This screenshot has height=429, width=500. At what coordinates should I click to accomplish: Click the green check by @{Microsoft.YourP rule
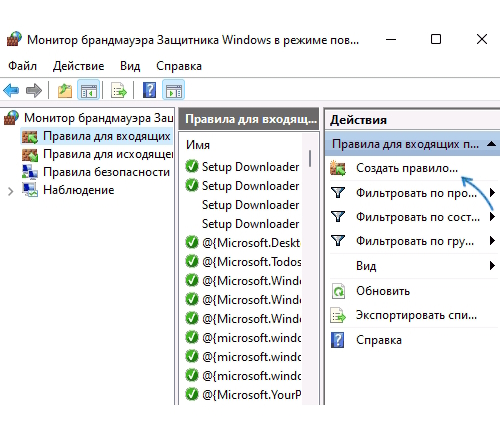pos(192,394)
